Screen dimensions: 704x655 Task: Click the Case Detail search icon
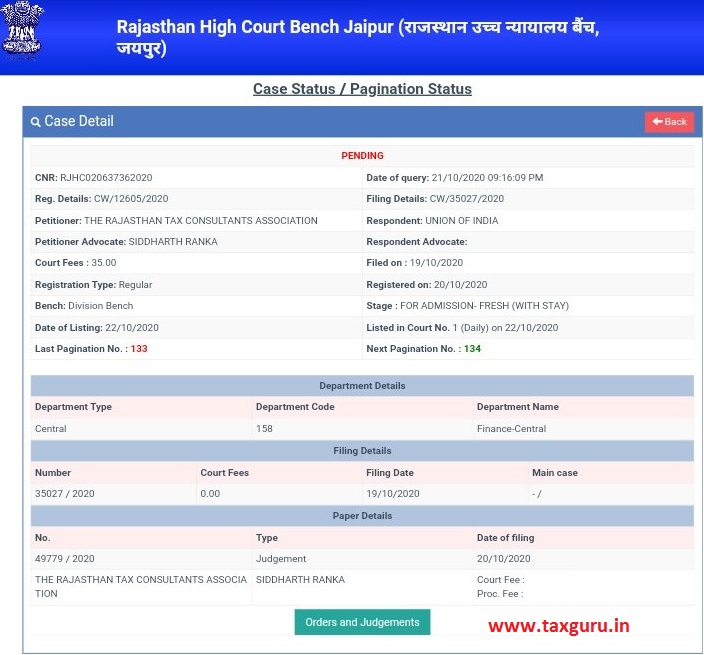pyautogui.click(x=35, y=122)
